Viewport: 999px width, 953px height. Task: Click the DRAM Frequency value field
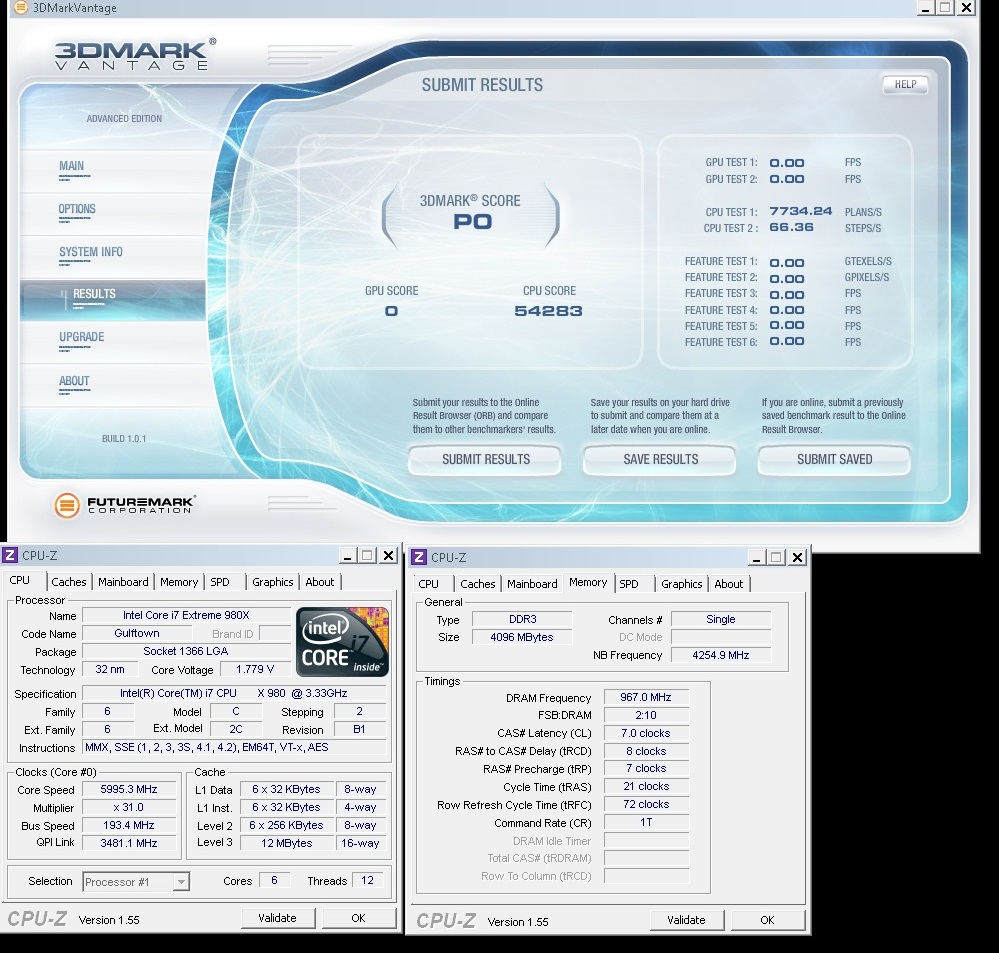pos(646,698)
